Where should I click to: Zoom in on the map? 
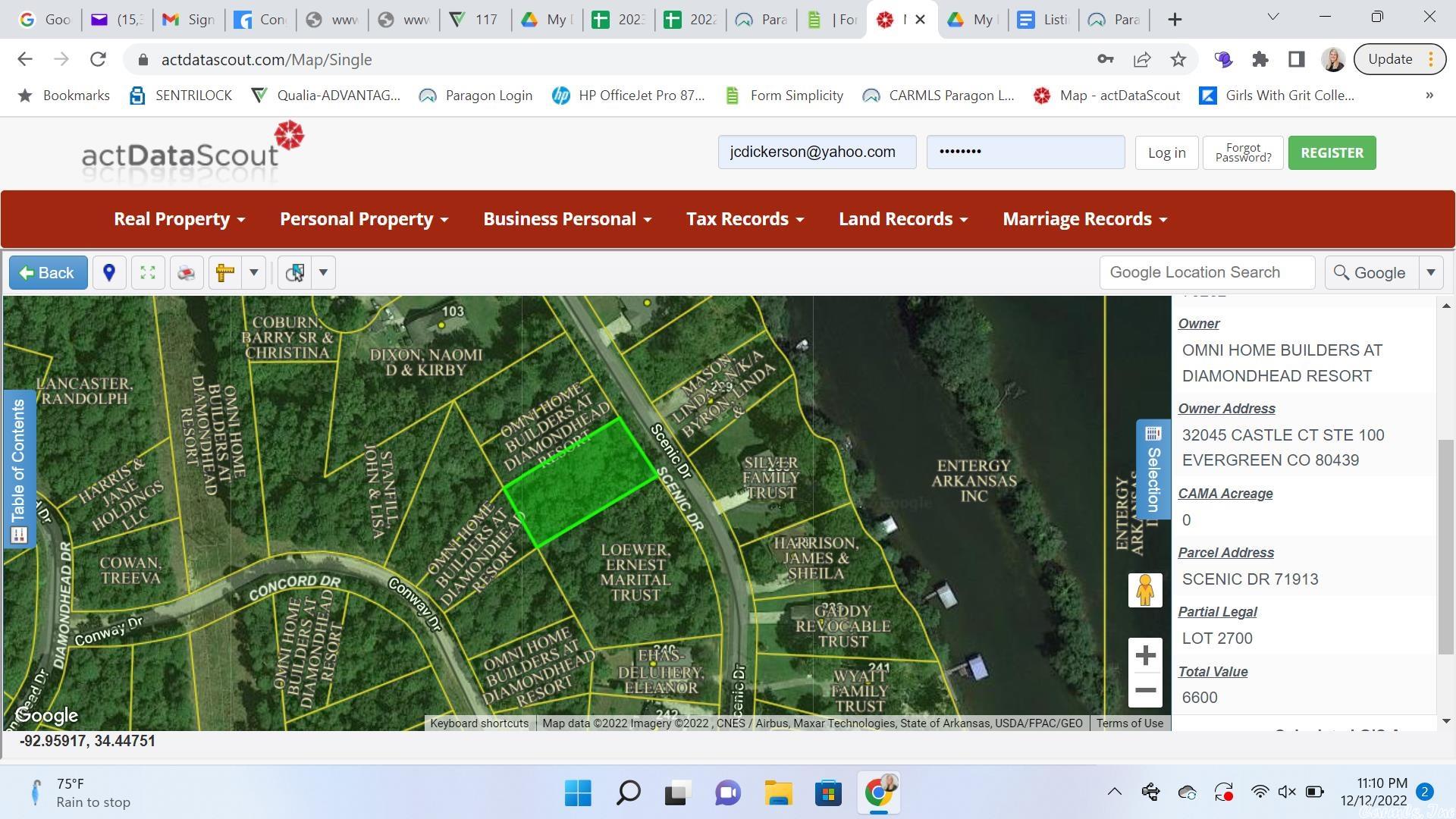coord(1145,655)
